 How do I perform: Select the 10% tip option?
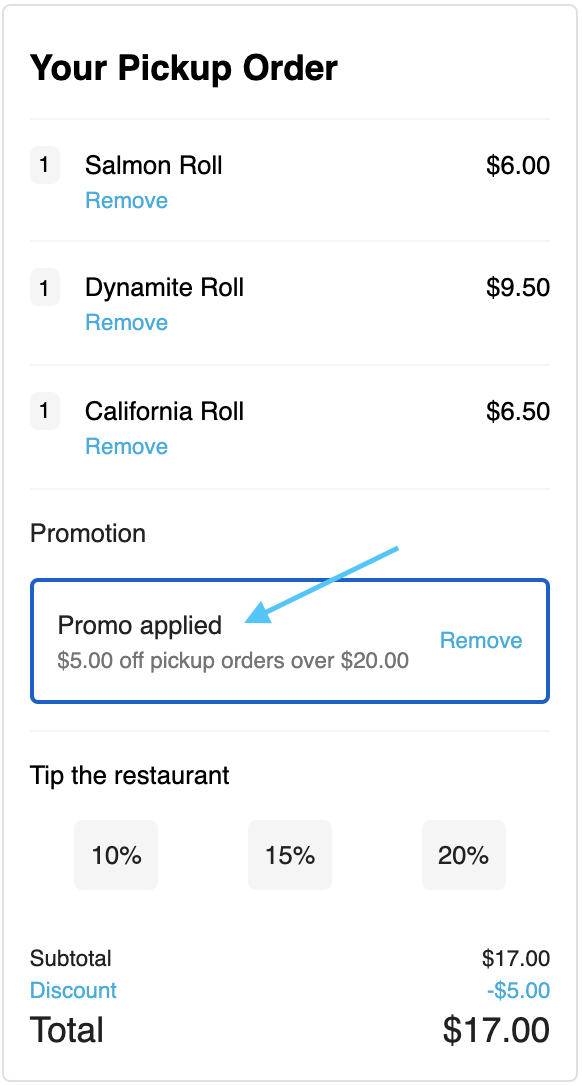point(116,855)
